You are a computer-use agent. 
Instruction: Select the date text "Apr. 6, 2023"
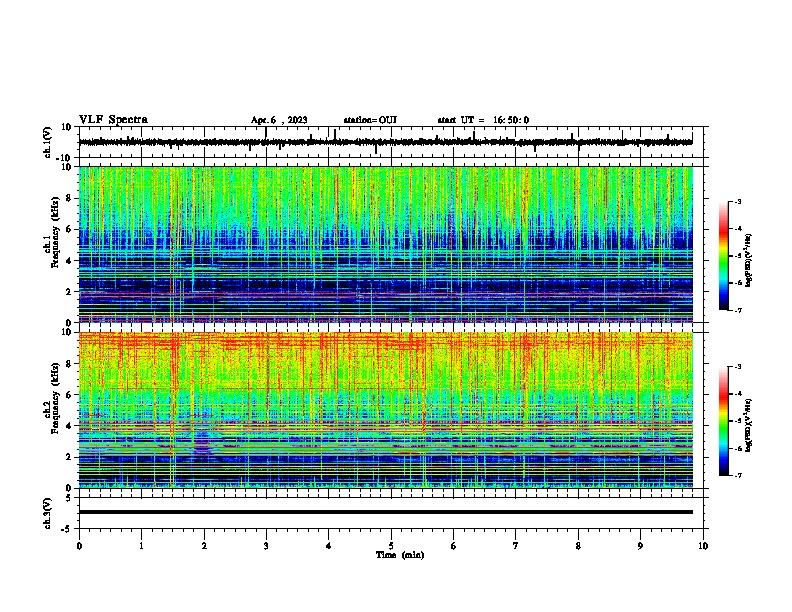279,120
